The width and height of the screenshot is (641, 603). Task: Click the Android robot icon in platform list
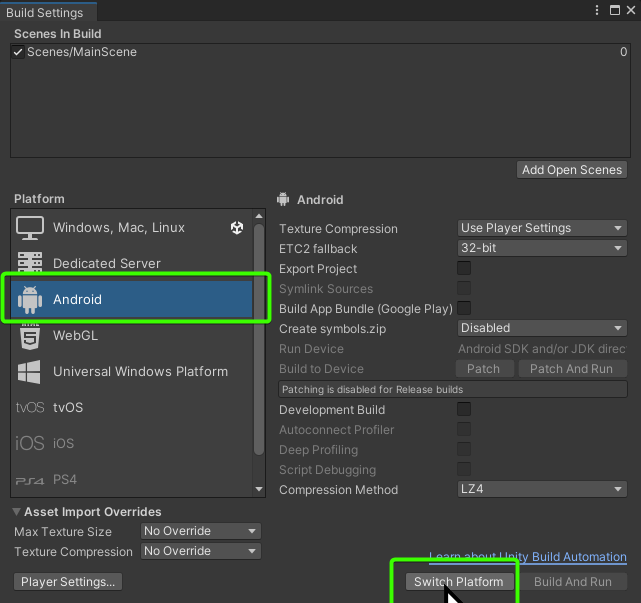(30, 300)
